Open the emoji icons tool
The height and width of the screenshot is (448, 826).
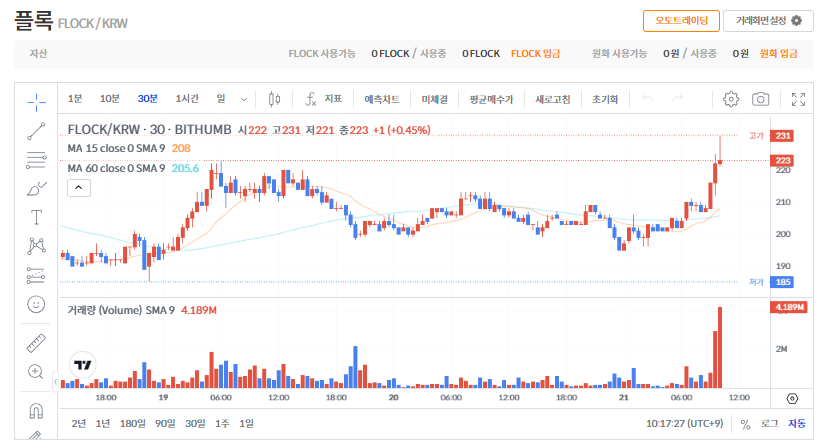36,304
